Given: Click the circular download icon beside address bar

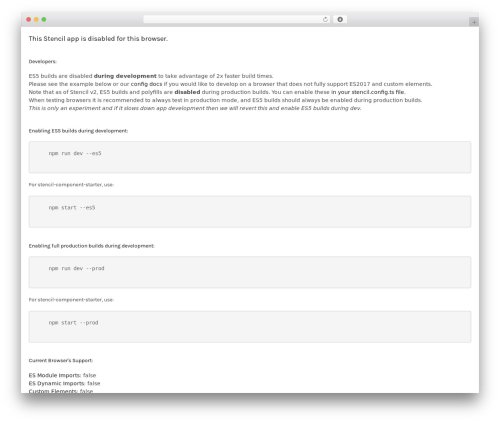Looking at the screenshot, I should [340, 20].
